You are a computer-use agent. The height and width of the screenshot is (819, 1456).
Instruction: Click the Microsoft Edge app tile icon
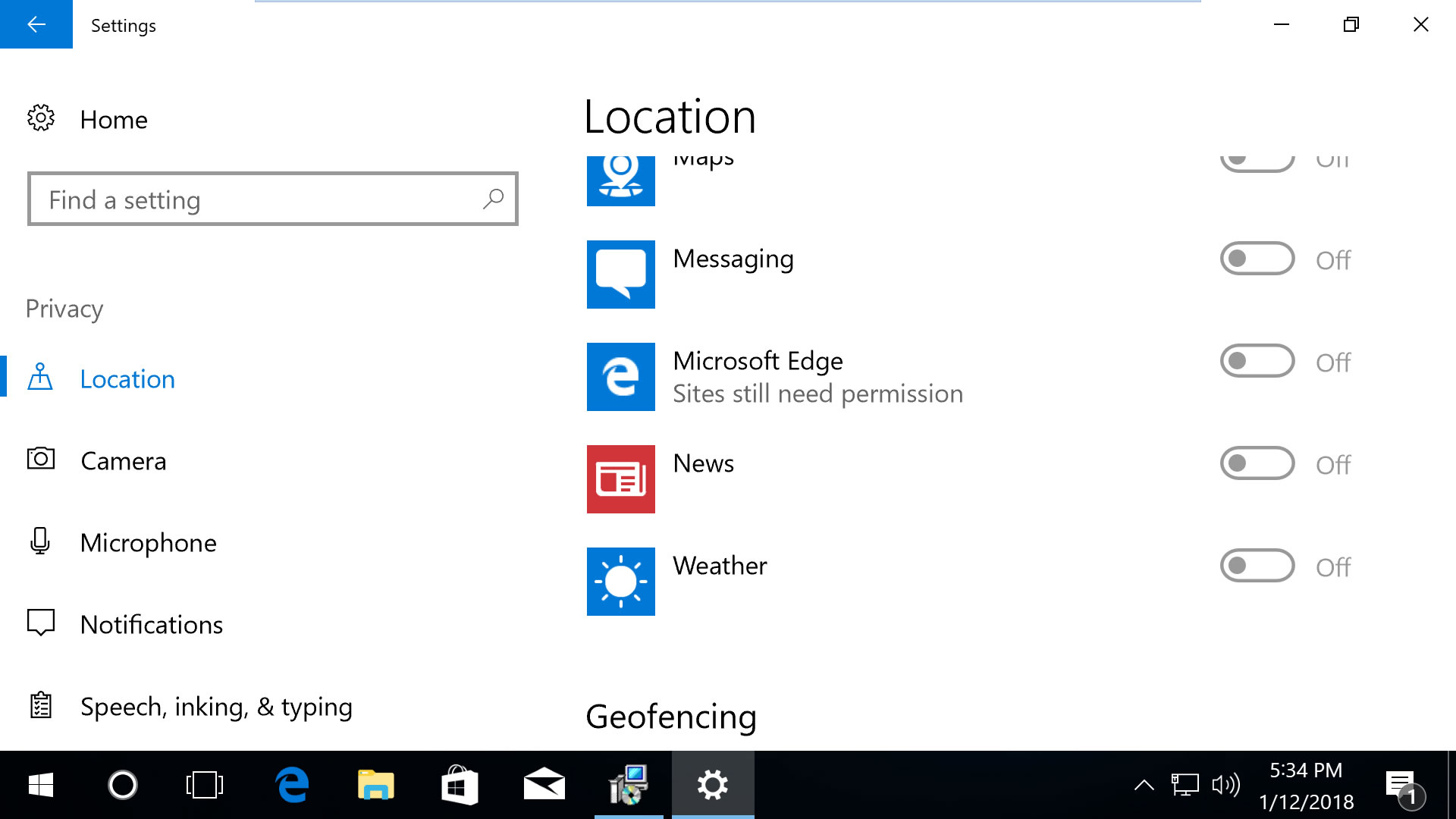coord(620,377)
